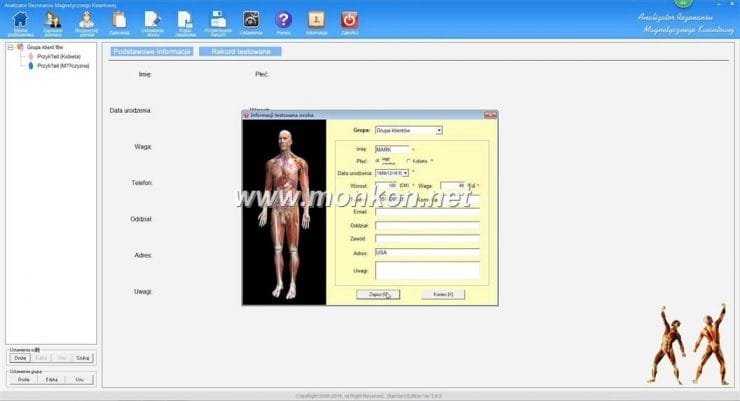Click the red power exit icon
The image size is (740, 401).
[350, 20]
